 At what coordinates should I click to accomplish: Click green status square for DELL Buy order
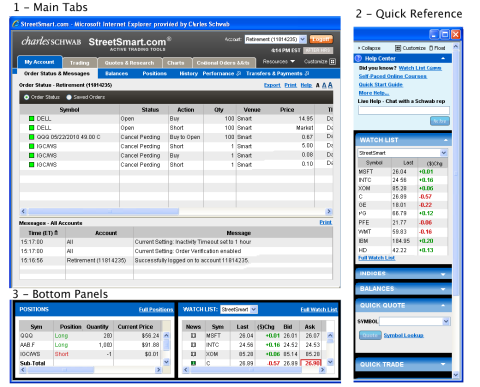point(32,118)
